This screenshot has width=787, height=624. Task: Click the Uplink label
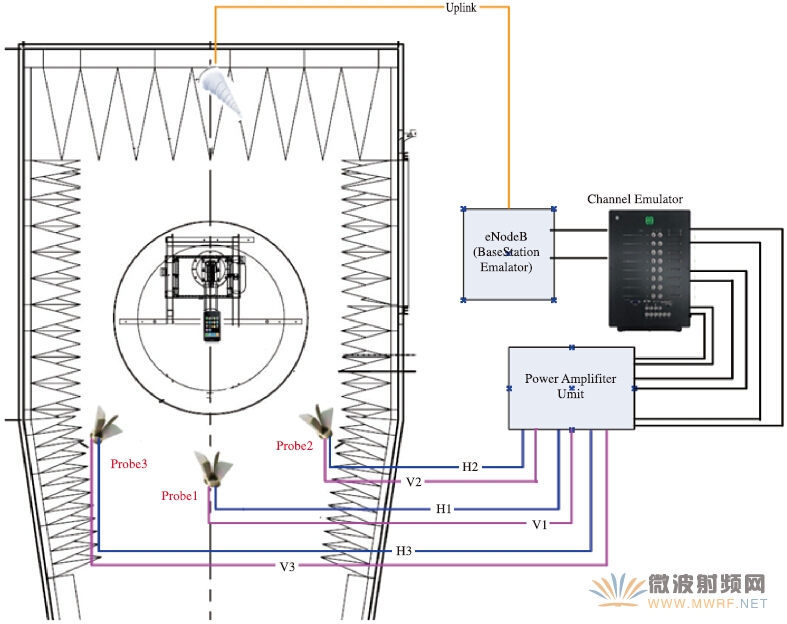click(x=461, y=8)
